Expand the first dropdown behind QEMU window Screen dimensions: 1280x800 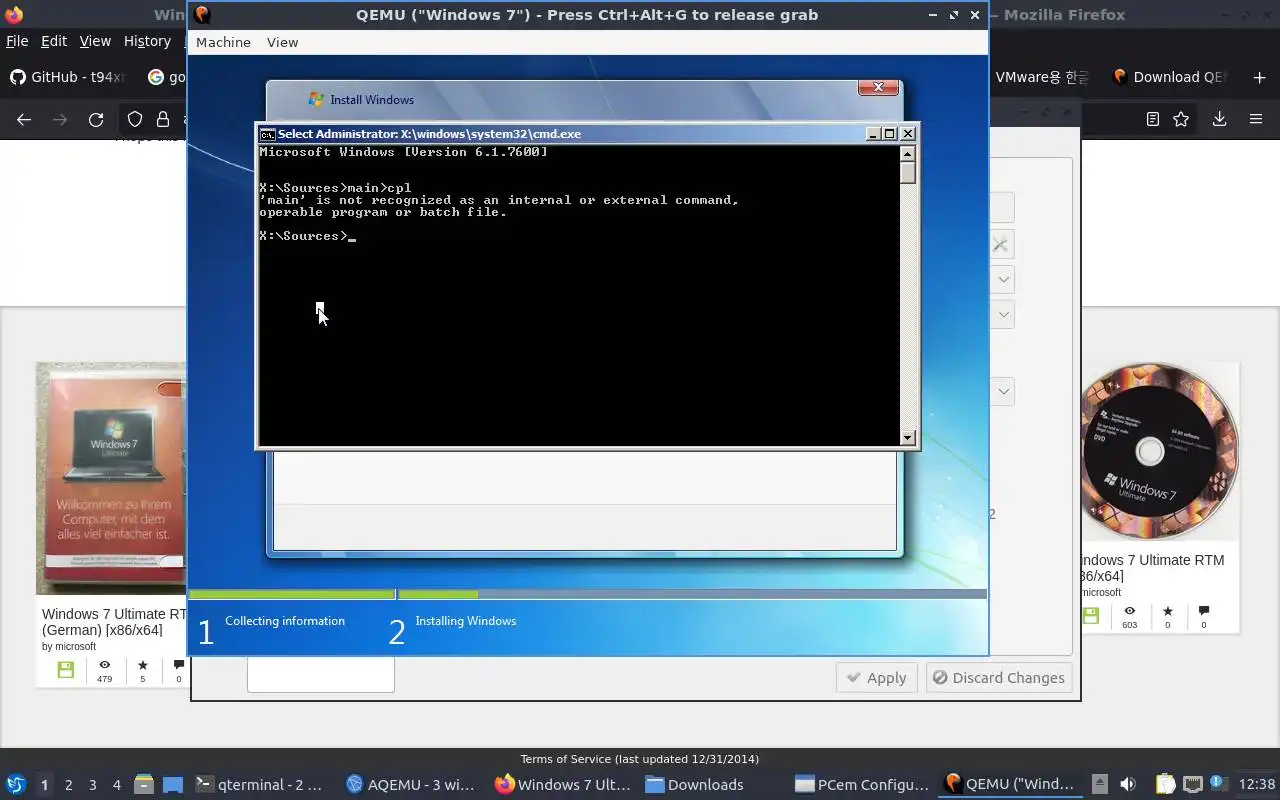tap(1004, 279)
